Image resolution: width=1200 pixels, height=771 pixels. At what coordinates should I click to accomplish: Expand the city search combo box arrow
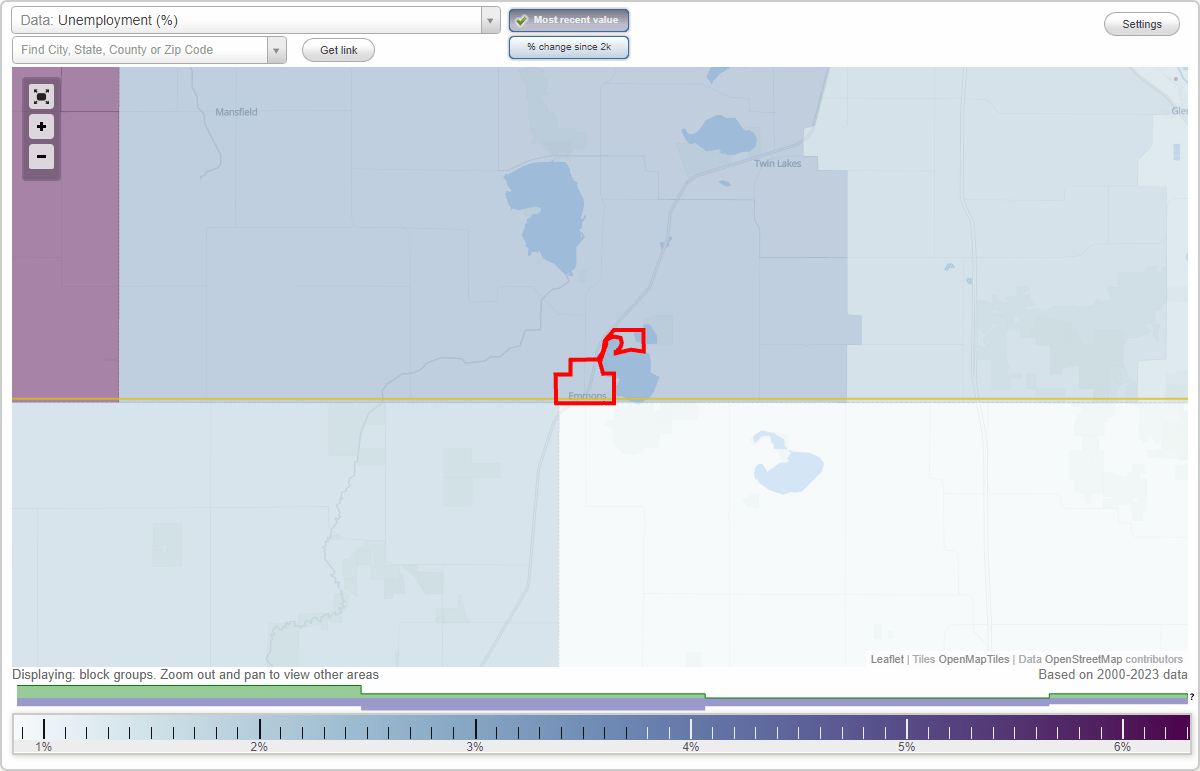click(x=276, y=49)
